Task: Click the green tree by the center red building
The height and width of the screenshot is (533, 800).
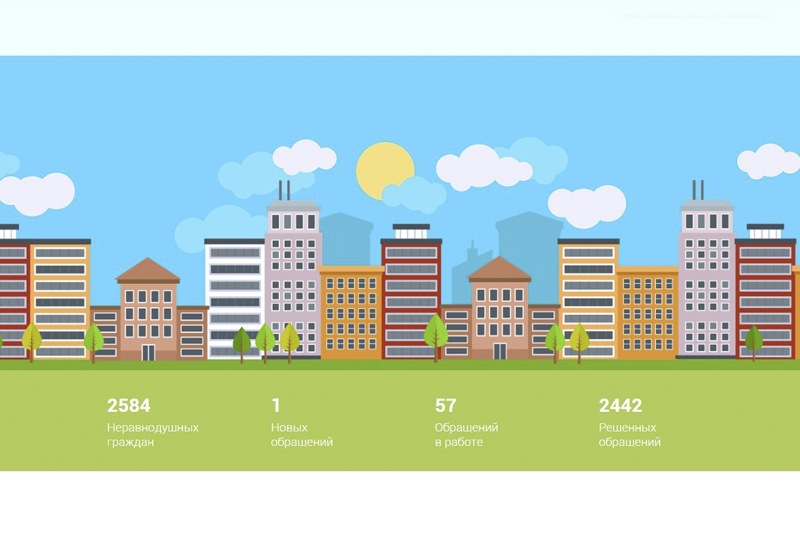Action: point(435,333)
